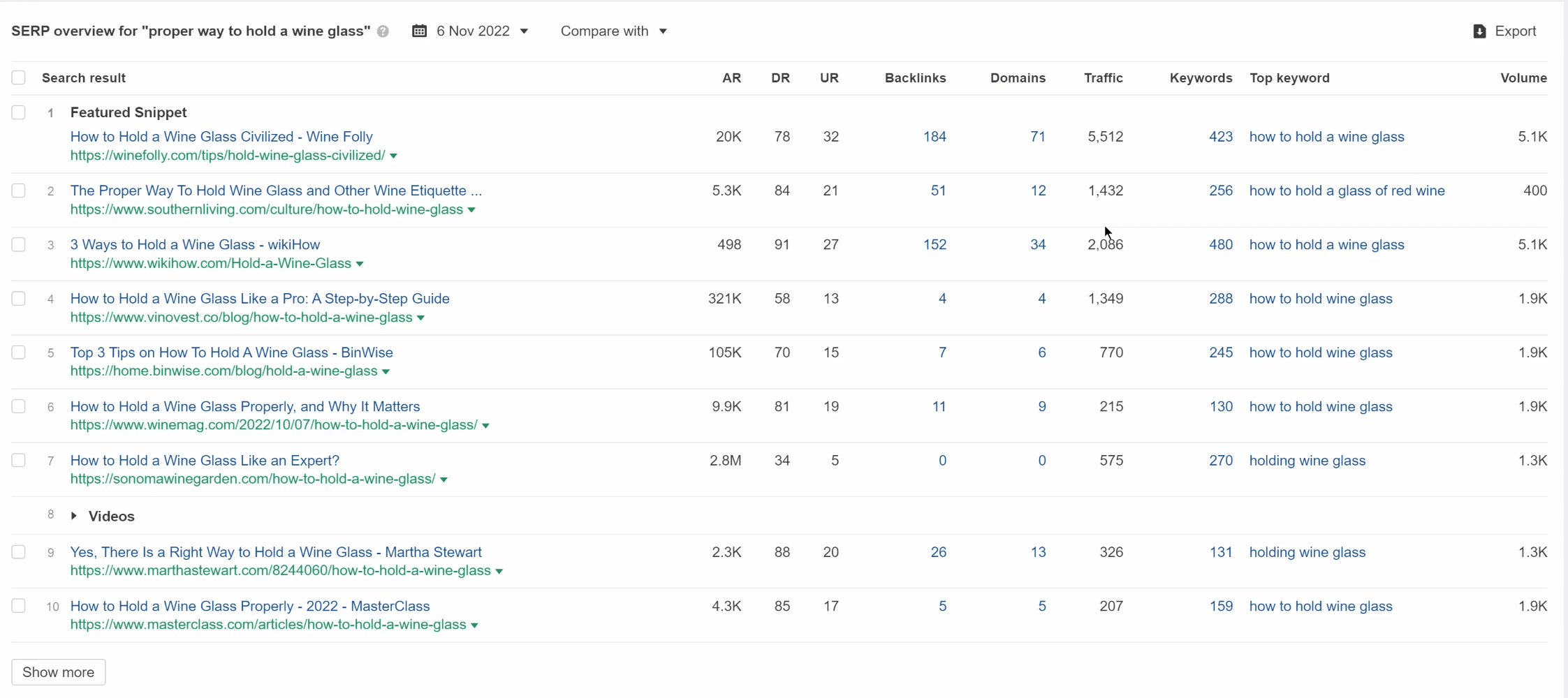Image resolution: width=1568 pixels, height=698 pixels.
Task: Expand the sonomawinegarden.com URL dropdown arrow
Action: point(444,480)
